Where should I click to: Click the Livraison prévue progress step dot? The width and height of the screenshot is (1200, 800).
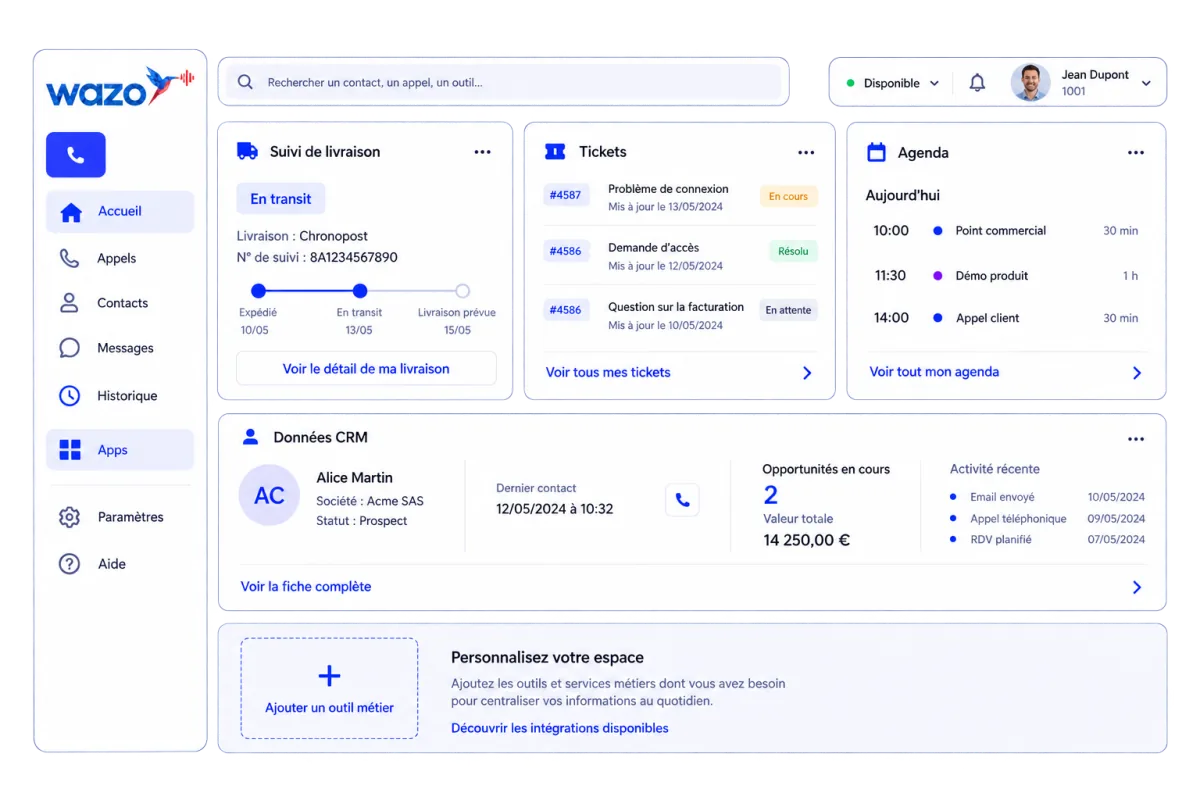462,291
